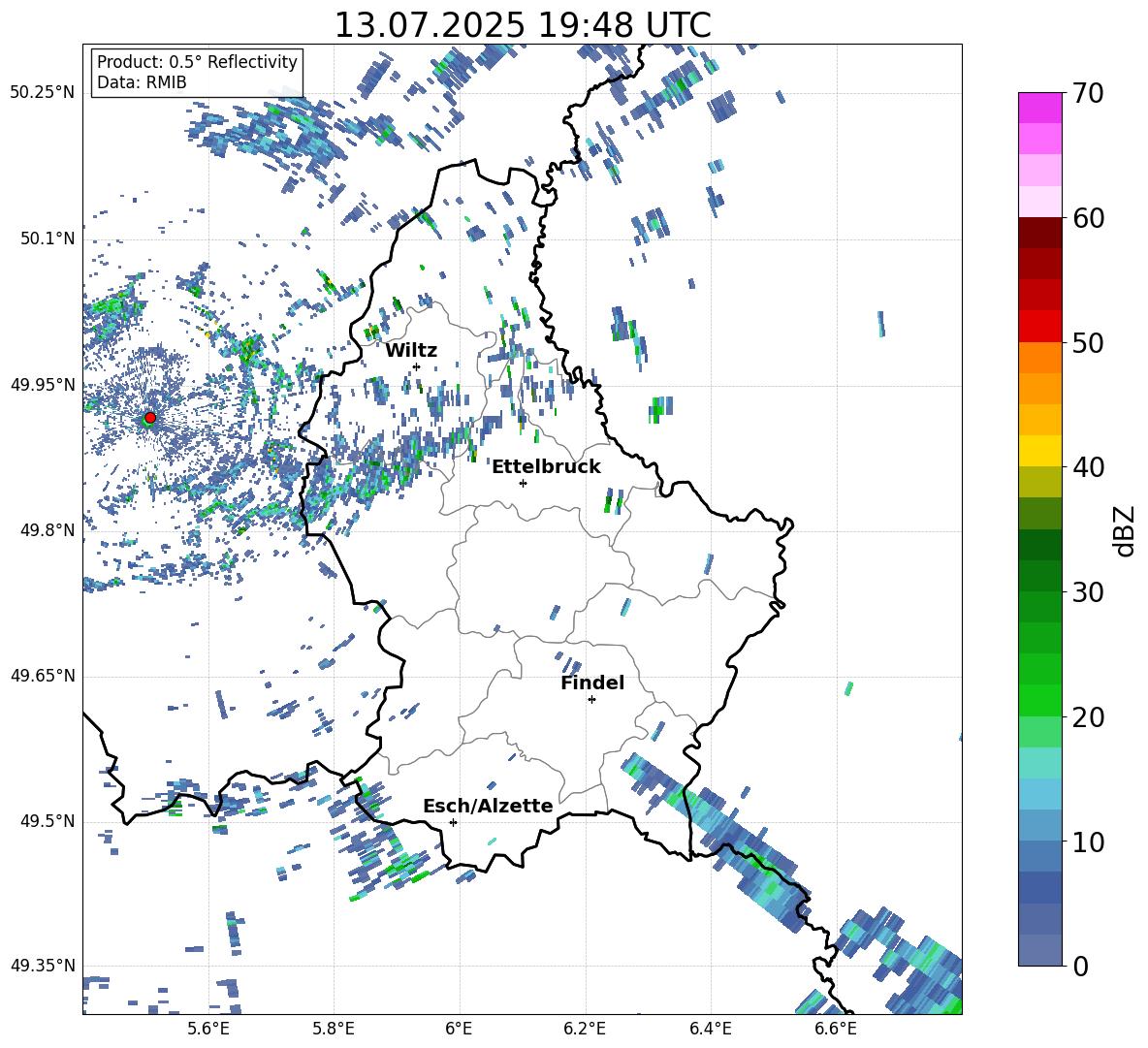Click the 50.1°N latitude label
Screen dimensions: 1148x1048
point(48,239)
